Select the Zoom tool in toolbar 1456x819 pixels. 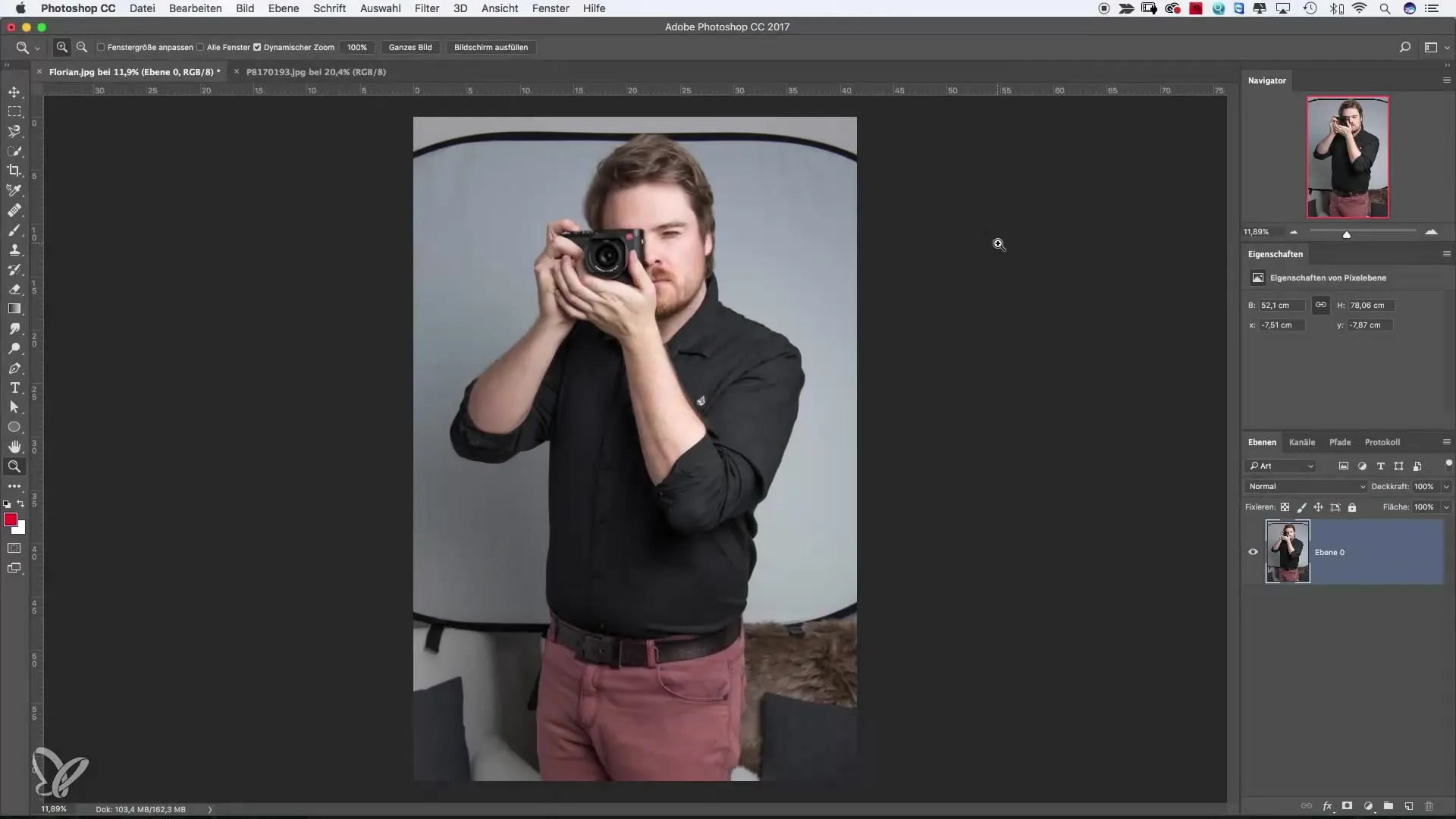[x=14, y=466]
